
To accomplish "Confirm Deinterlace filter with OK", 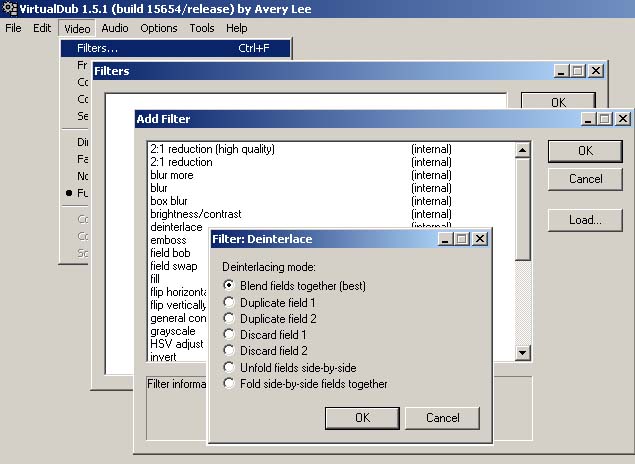I will click(362, 417).
